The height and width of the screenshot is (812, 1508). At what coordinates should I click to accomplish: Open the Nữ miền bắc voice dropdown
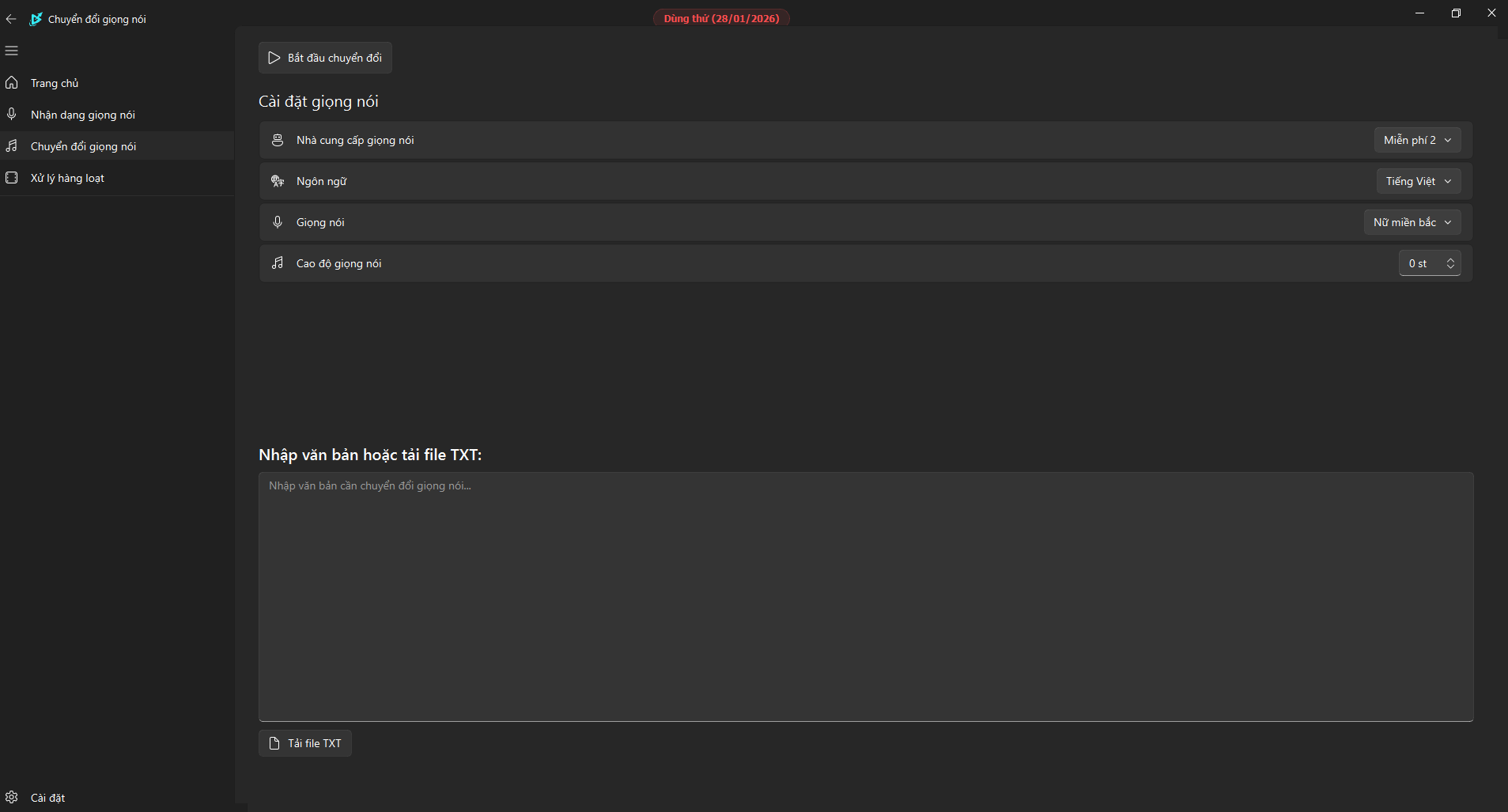1412,222
